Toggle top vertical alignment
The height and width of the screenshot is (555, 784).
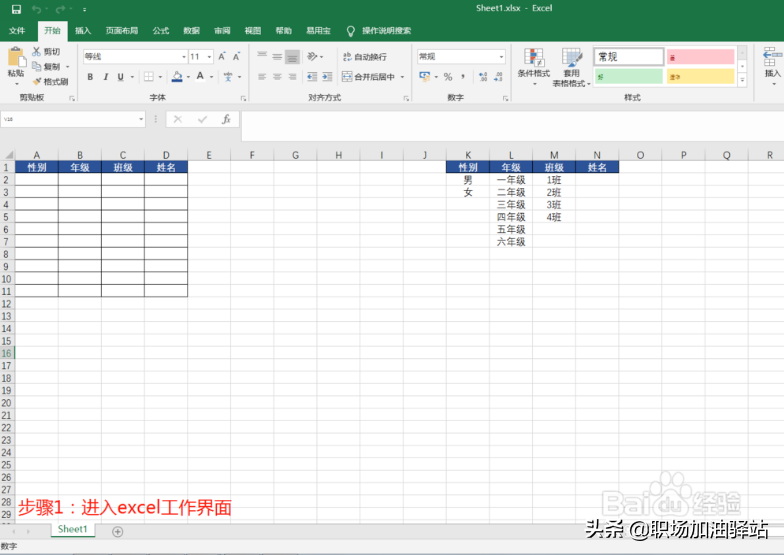pyautogui.click(x=262, y=56)
